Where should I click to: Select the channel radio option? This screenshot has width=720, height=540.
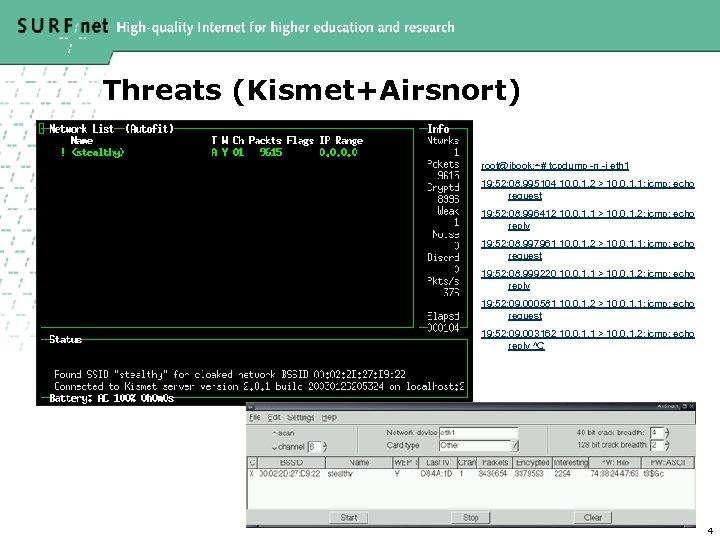pos(288,447)
